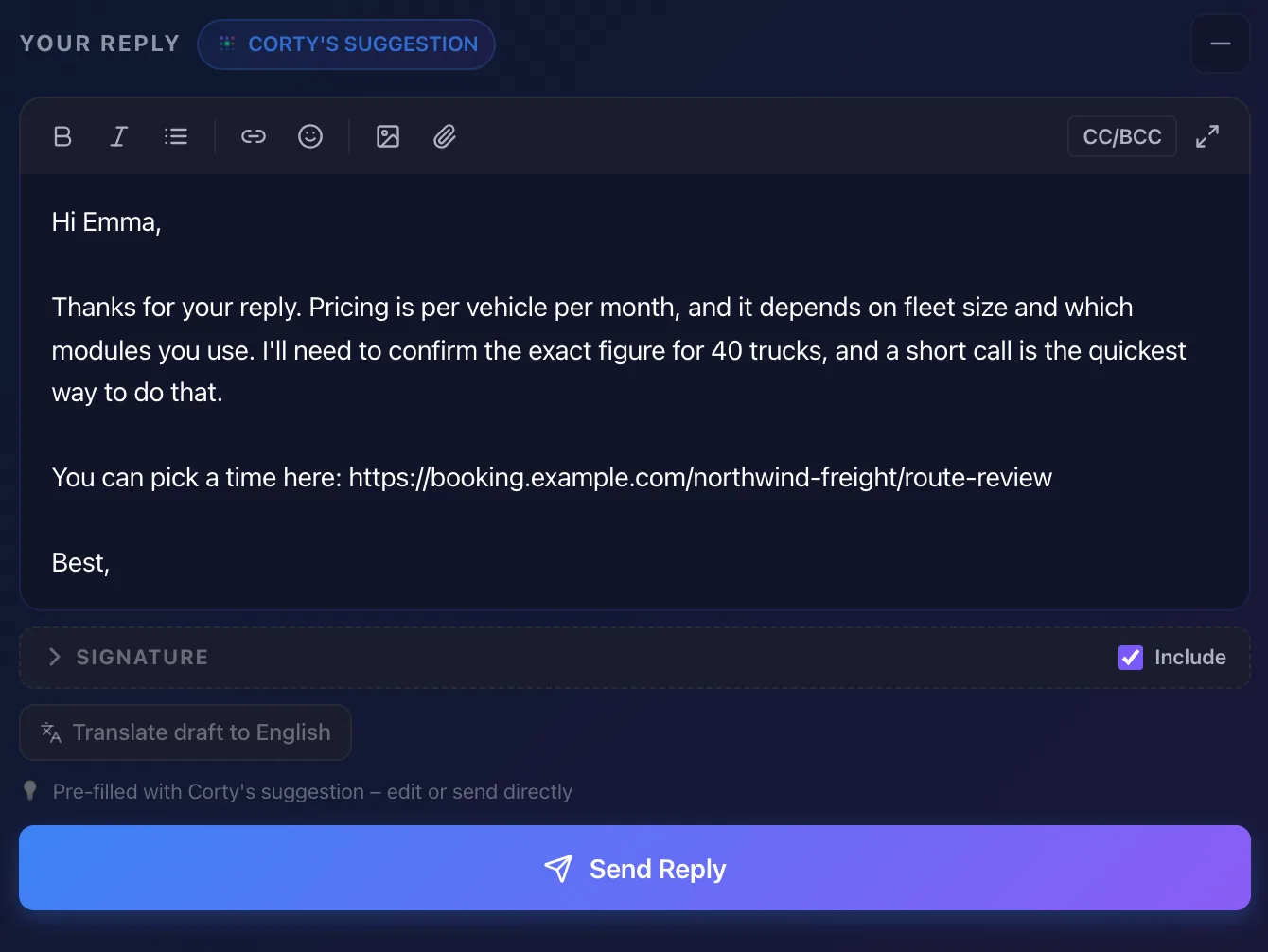The width and height of the screenshot is (1268, 952).
Task: Expand the reply editor to fullscreen
Action: point(1207,136)
